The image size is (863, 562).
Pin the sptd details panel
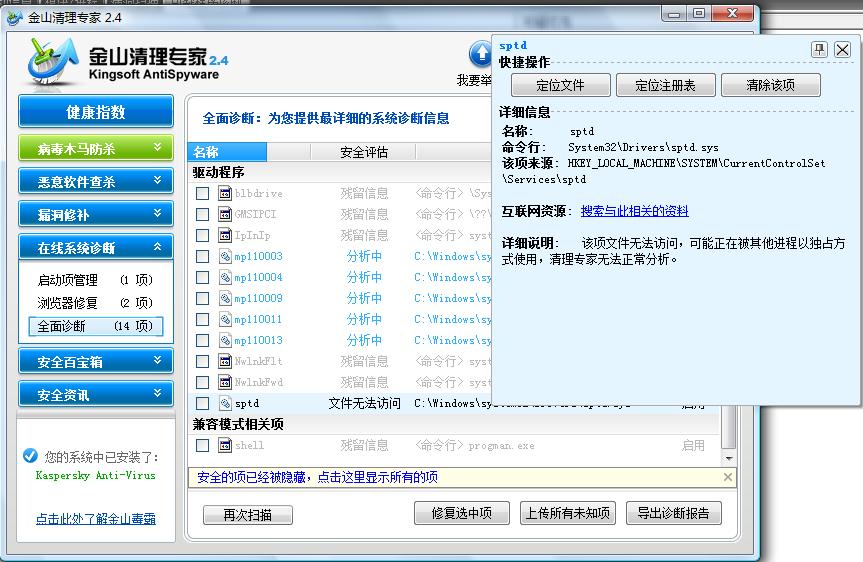tap(819, 50)
